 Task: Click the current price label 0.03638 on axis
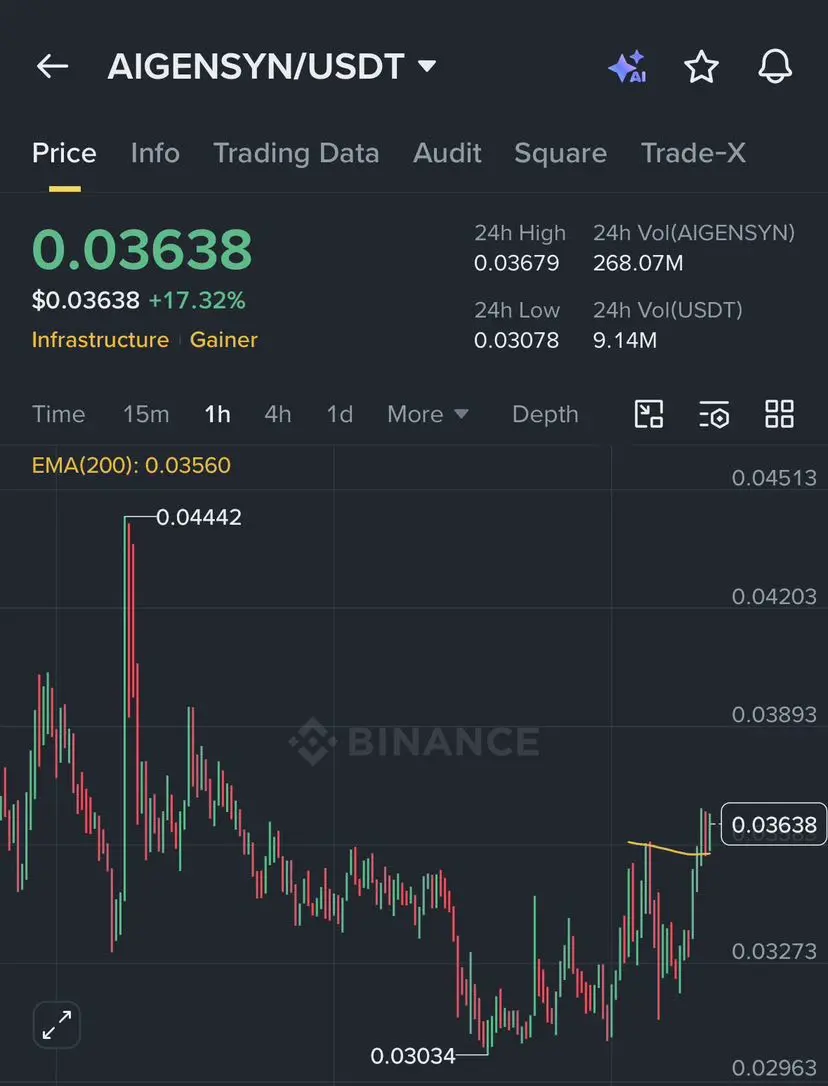point(774,824)
